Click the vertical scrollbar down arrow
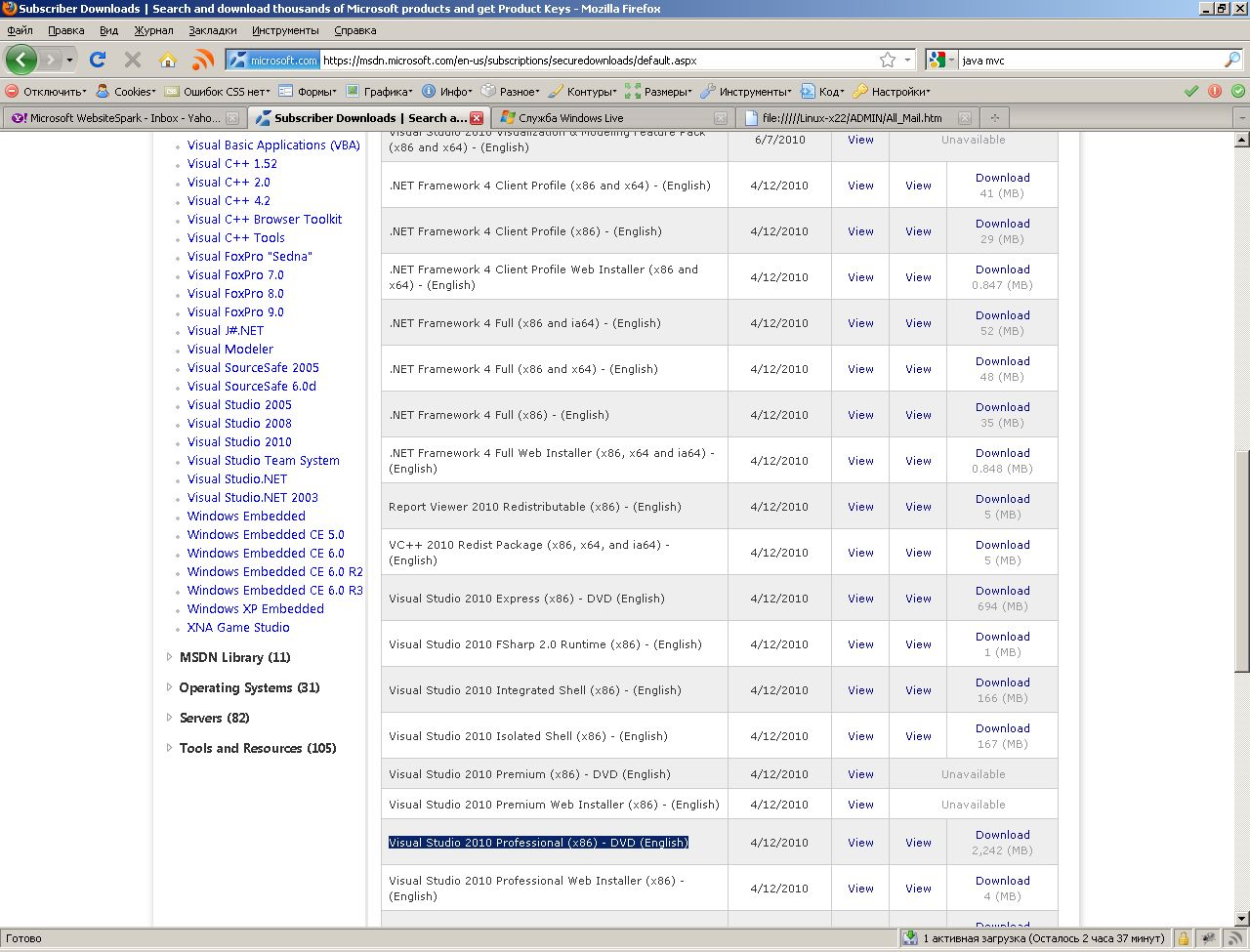Screen dimensions: 1250x952 coord(1242,919)
